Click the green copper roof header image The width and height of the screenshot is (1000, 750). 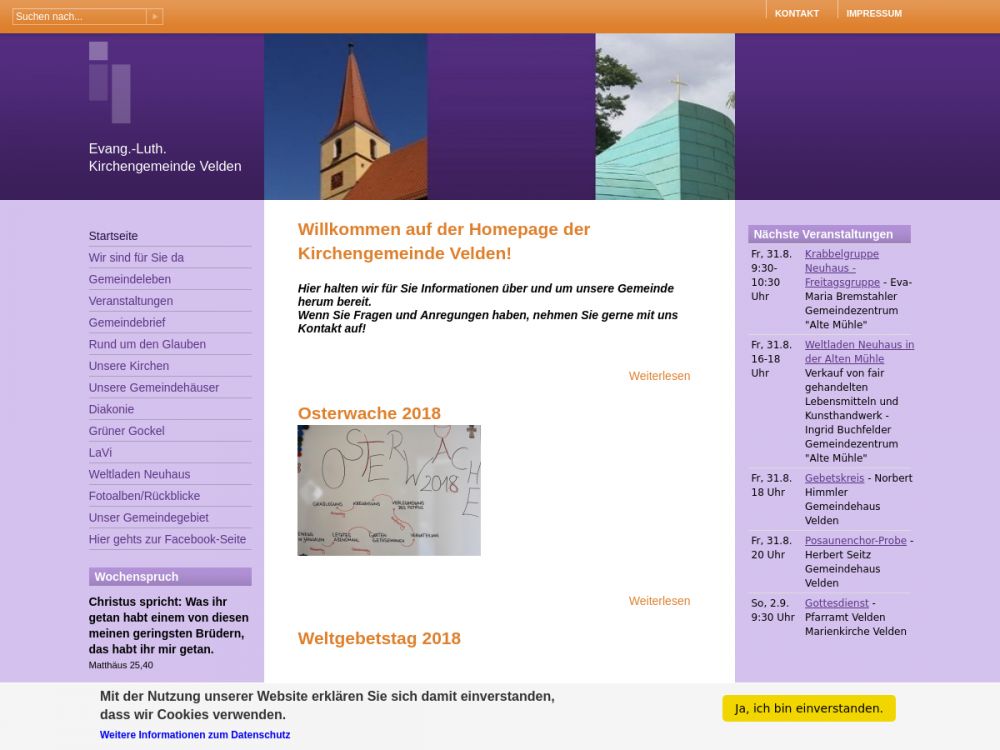tap(664, 117)
